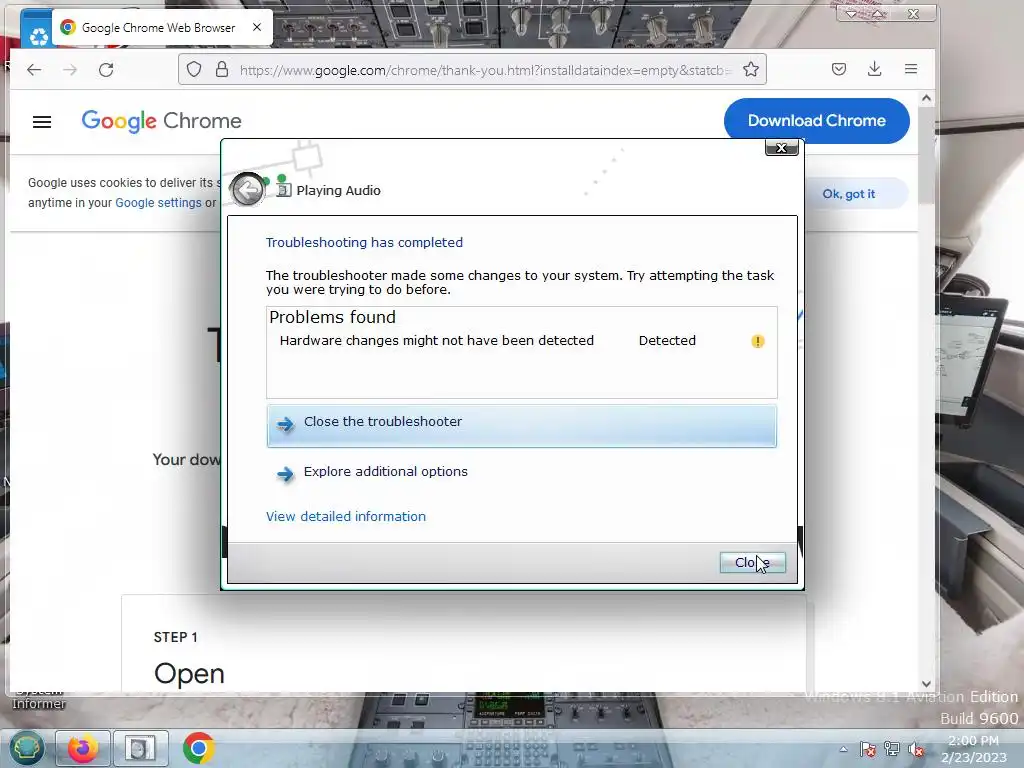Click the Problems found heading

click(332, 317)
